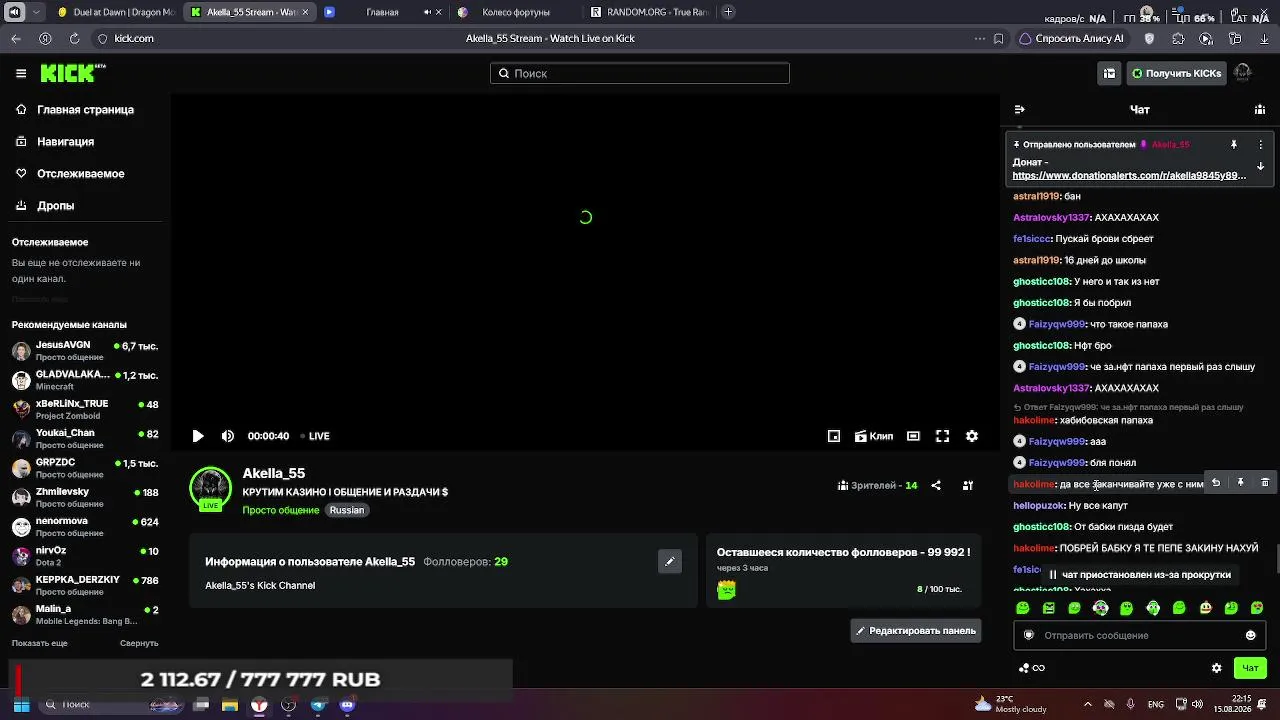The height and width of the screenshot is (720, 1280).
Task: Open recommended channel xBeRLINx_TRUE
Action: 85,409
